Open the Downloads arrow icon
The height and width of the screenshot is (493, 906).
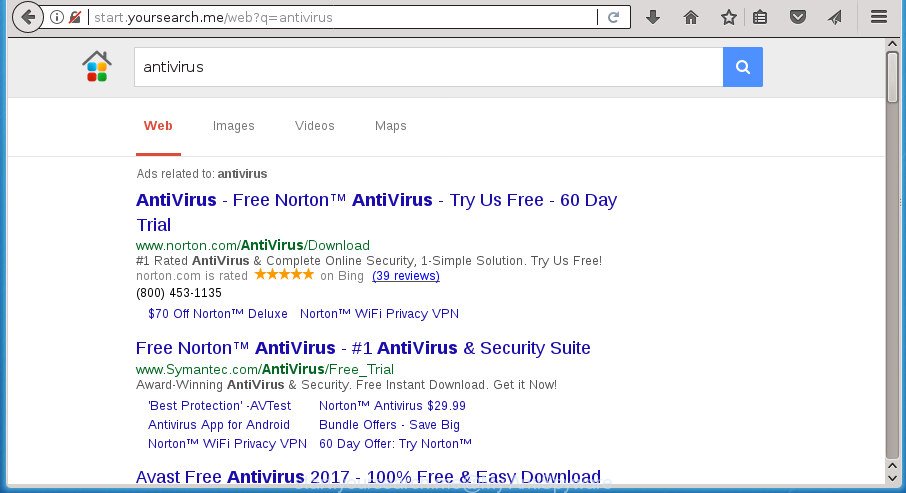tap(653, 17)
